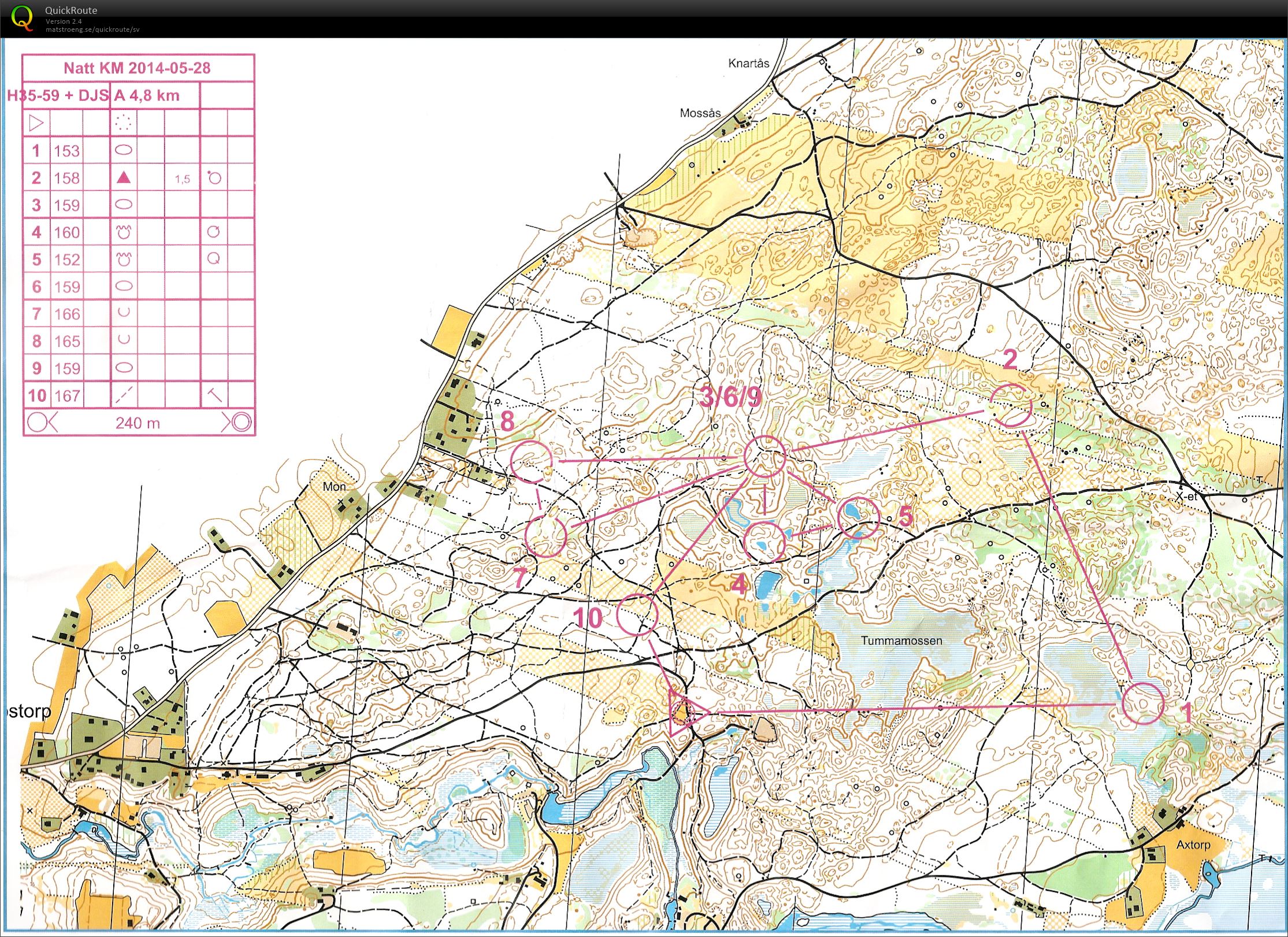This screenshot has height=937, width=1288.
Task: Click the Mossås place name
Action: click(700, 113)
